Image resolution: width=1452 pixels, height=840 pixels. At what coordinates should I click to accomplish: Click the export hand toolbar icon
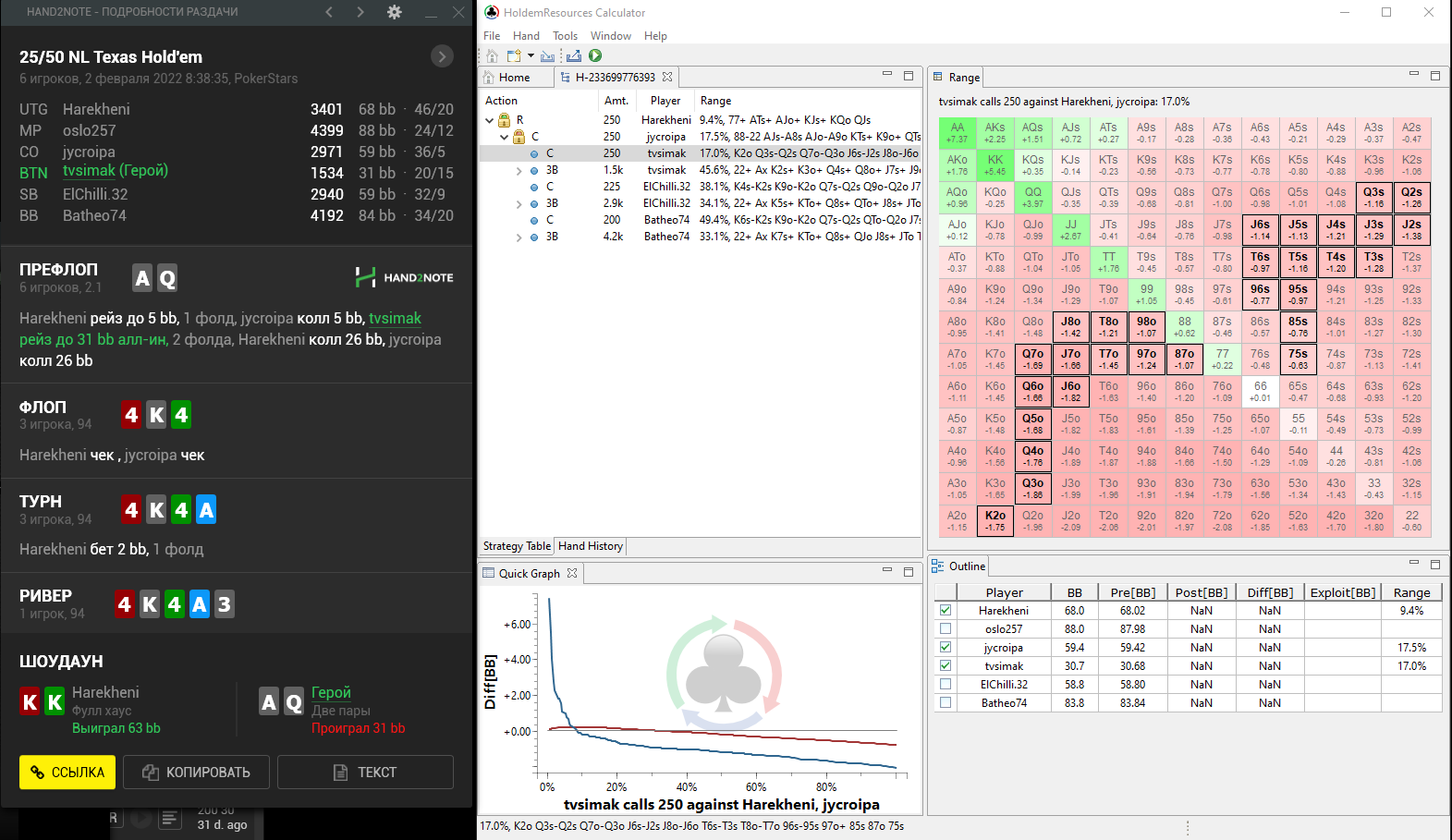pos(573,56)
